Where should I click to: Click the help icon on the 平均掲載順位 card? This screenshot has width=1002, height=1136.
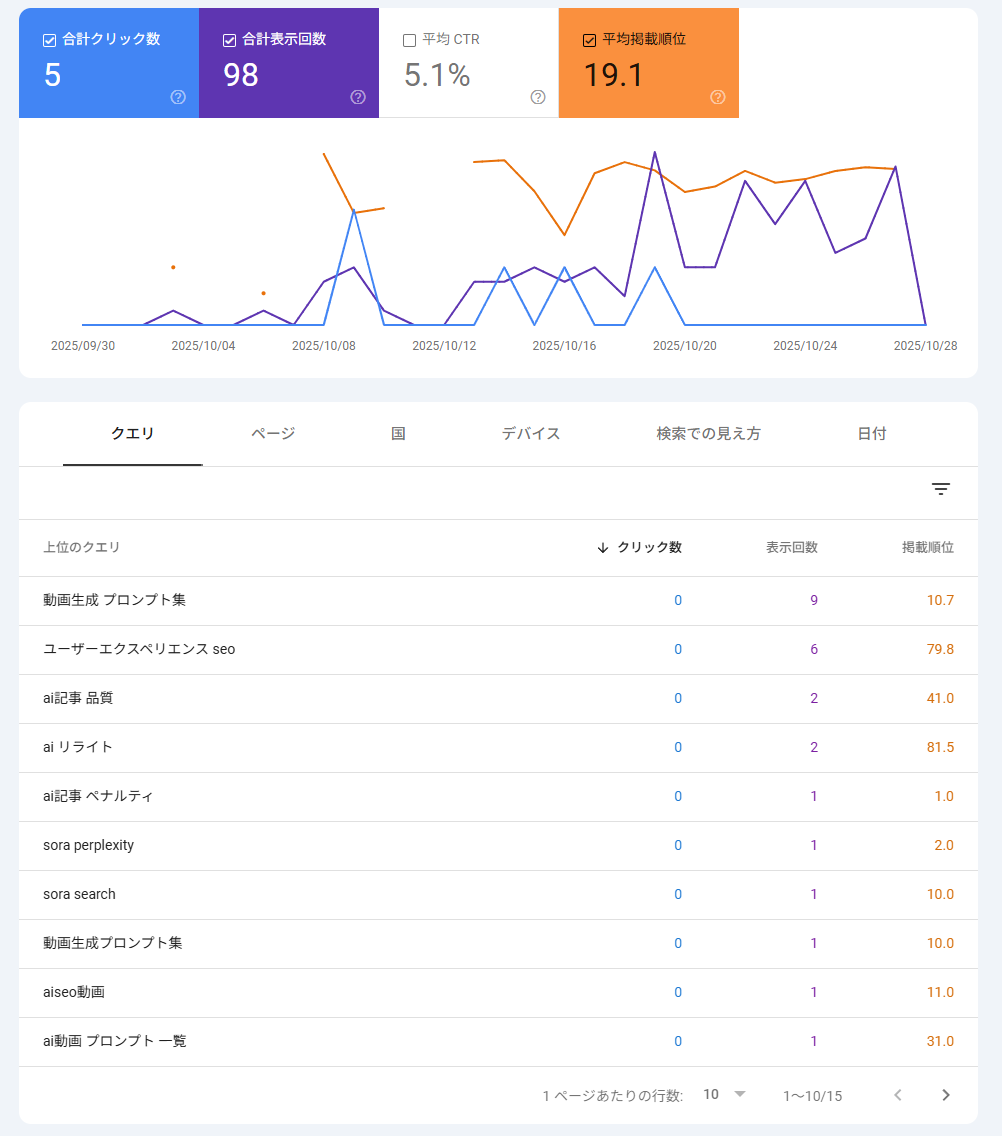(x=717, y=97)
